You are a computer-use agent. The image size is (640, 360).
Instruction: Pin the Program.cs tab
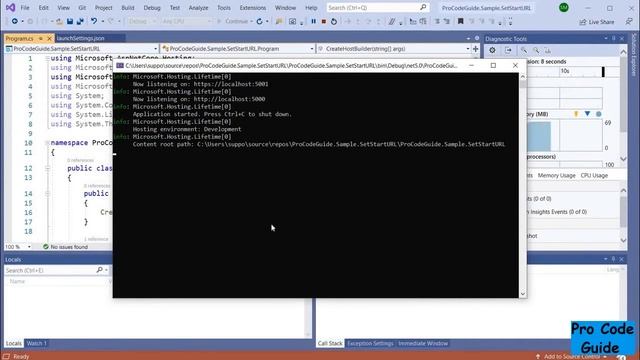pos(40,38)
